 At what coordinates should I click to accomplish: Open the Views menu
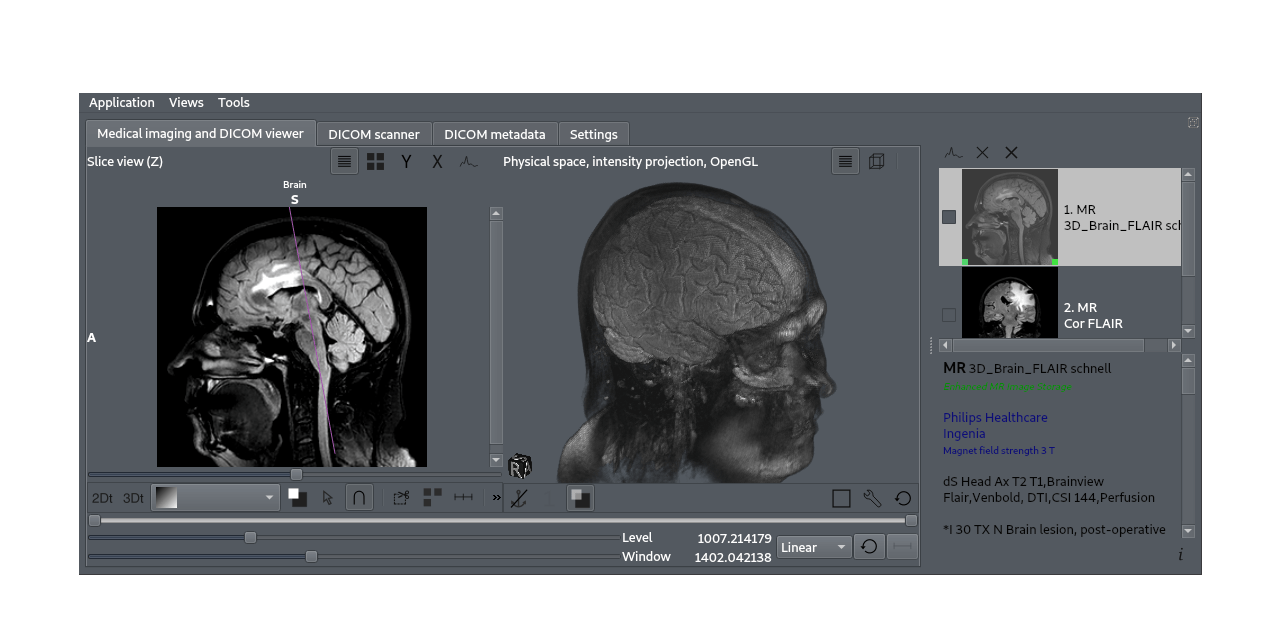tap(186, 103)
